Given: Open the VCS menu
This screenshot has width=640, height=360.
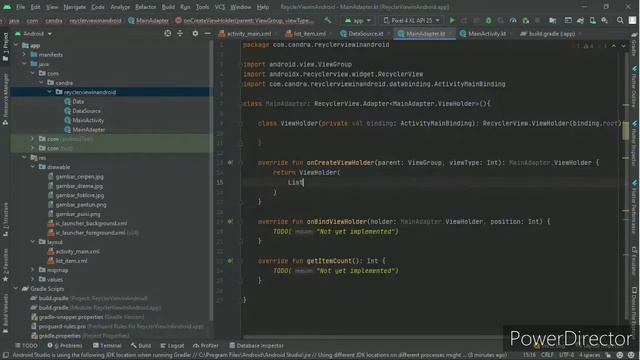Looking at the screenshot, I should click(220, 7).
